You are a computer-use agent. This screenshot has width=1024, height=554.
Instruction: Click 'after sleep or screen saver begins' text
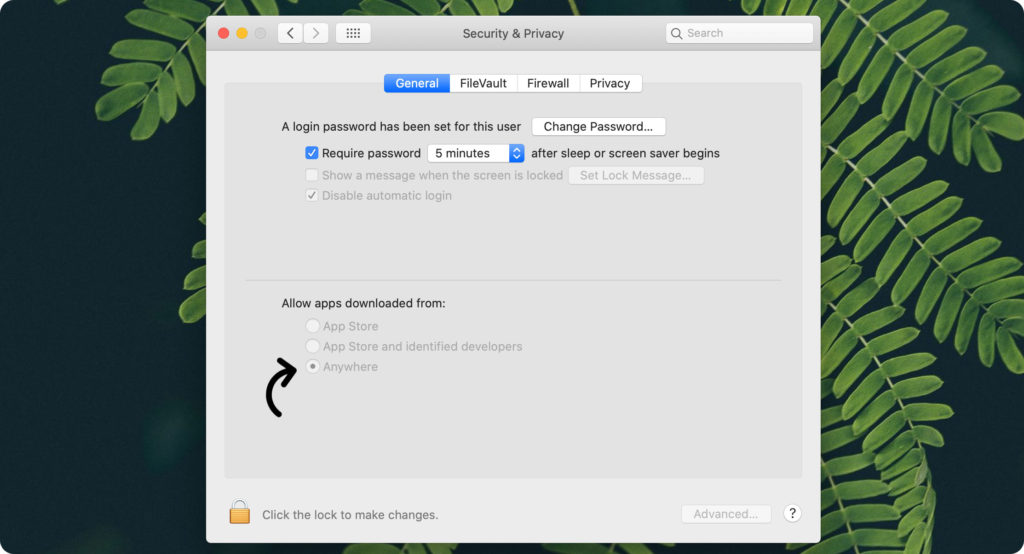[625, 153]
